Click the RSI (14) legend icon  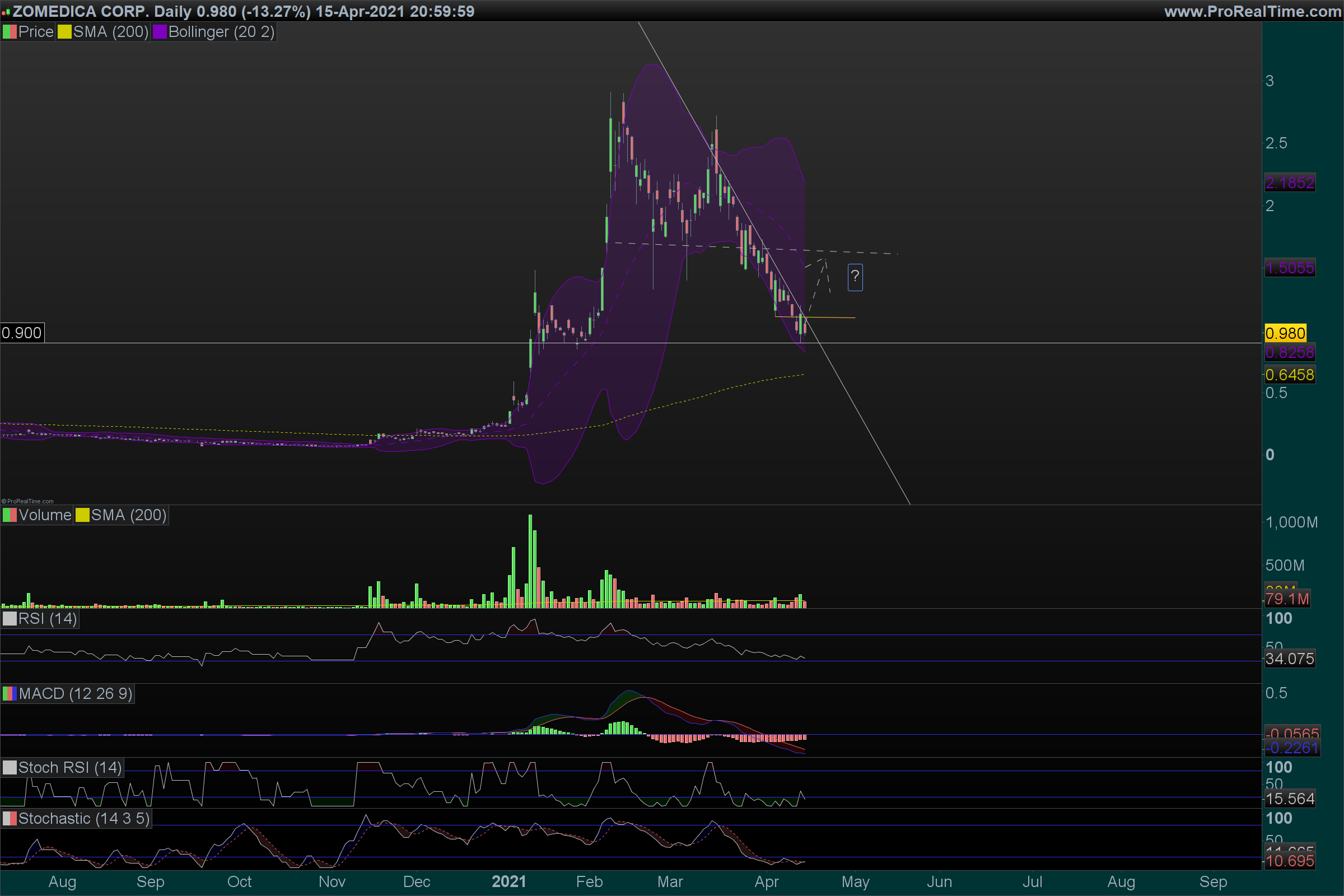point(10,618)
